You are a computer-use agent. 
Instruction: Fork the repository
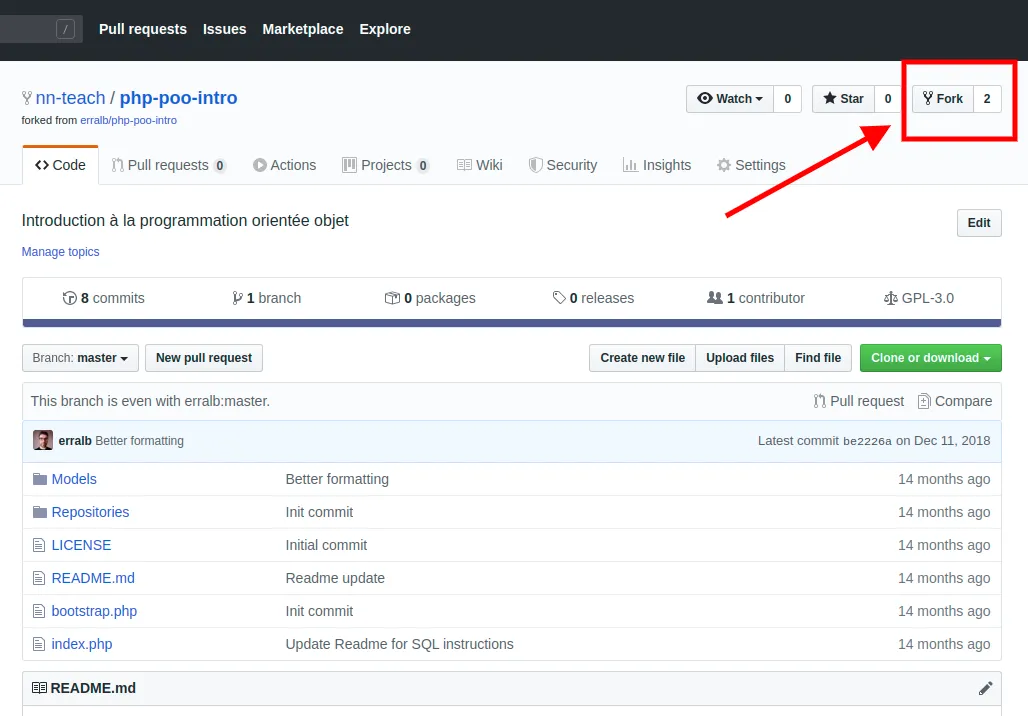click(x=942, y=99)
